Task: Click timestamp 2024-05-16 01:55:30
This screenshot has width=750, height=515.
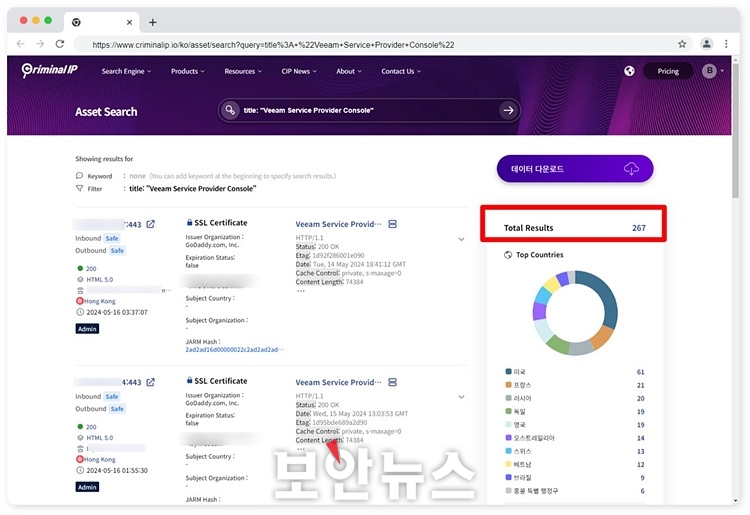Action: click(x=117, y=471)
